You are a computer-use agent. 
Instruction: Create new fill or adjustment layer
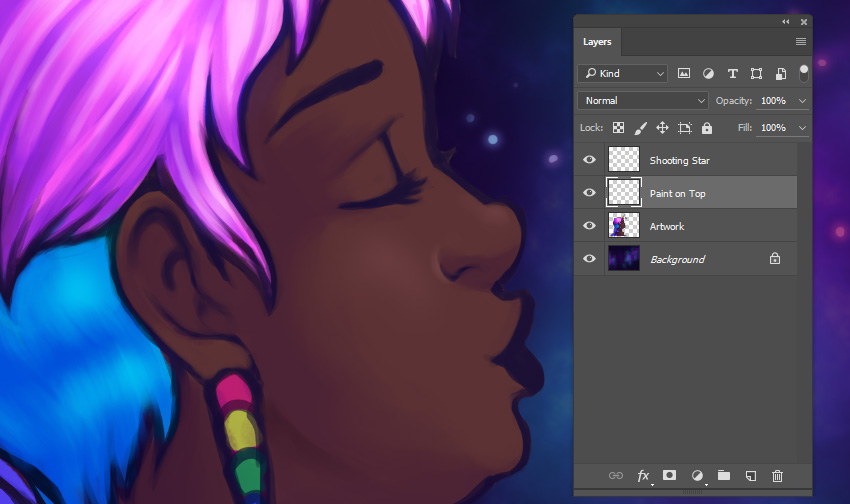(x=697, y=476)
